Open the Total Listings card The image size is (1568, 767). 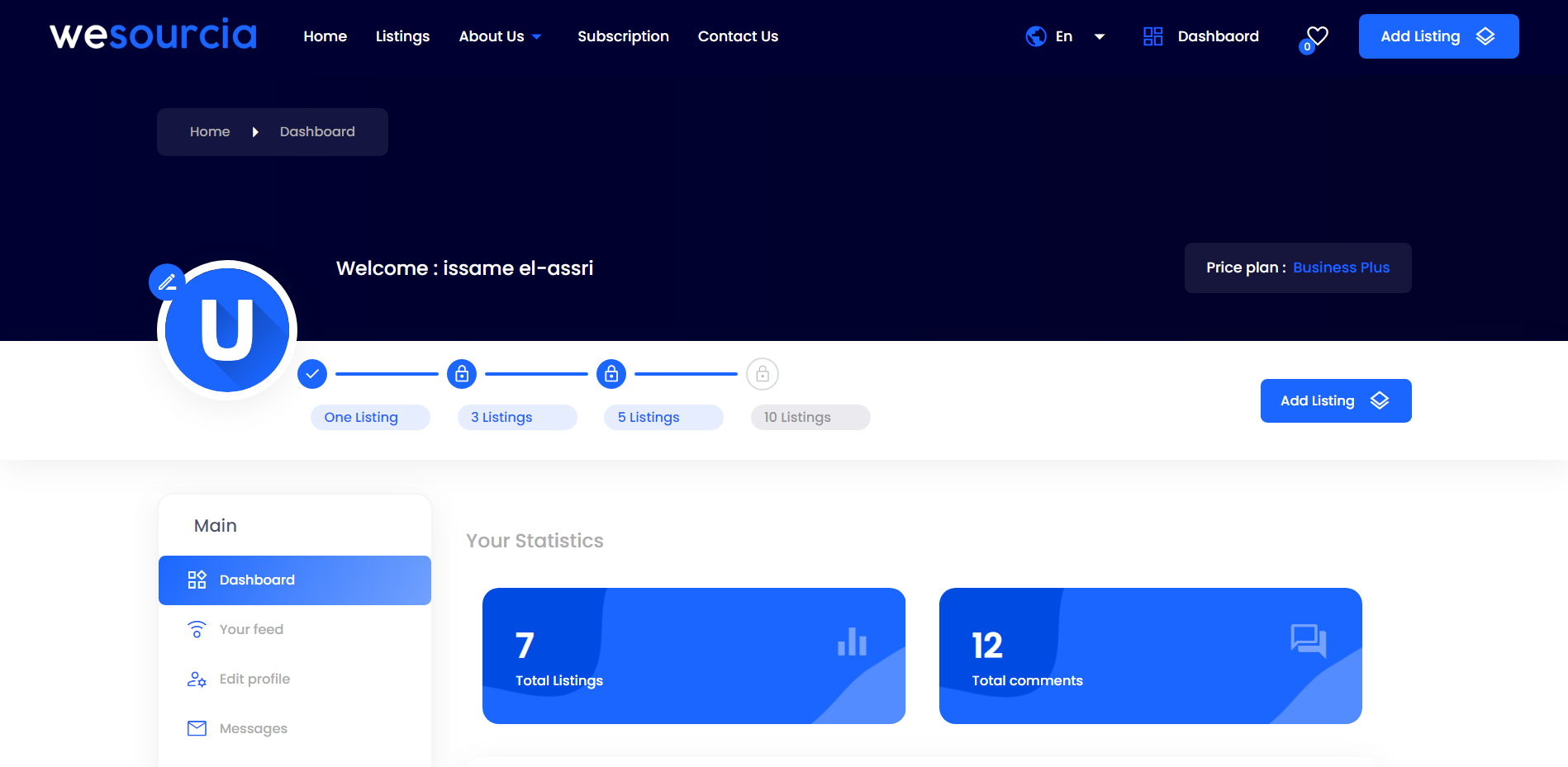[694, 656]
